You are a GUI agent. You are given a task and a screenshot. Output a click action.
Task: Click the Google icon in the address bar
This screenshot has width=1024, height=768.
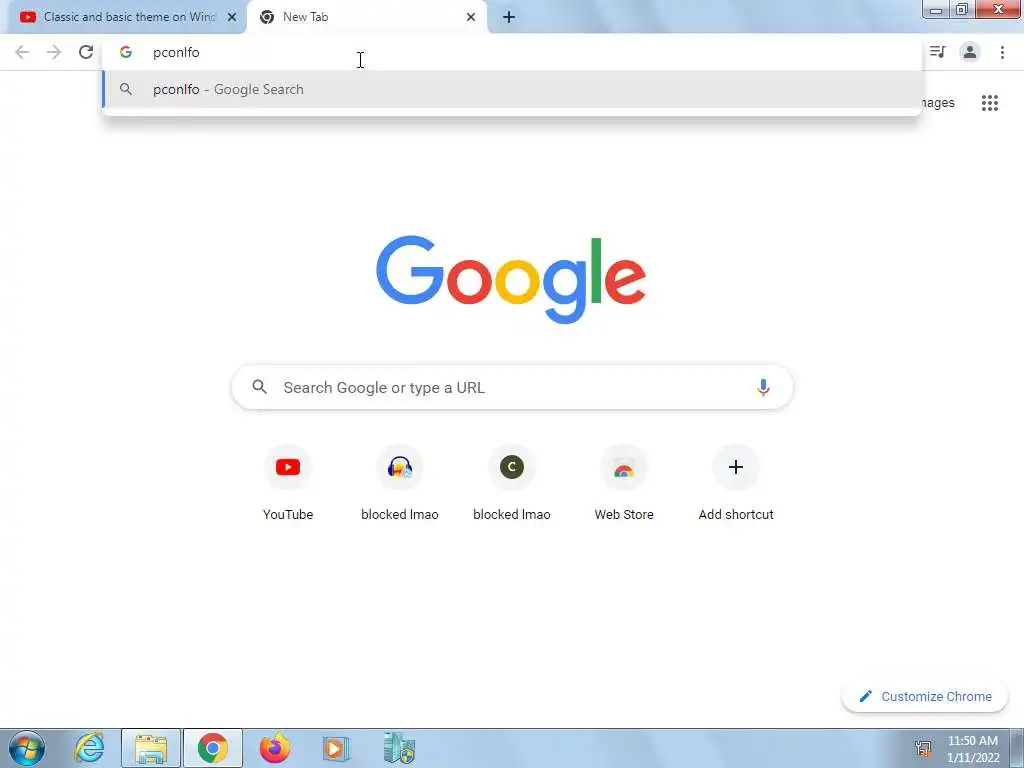click(x=125, y=52)
